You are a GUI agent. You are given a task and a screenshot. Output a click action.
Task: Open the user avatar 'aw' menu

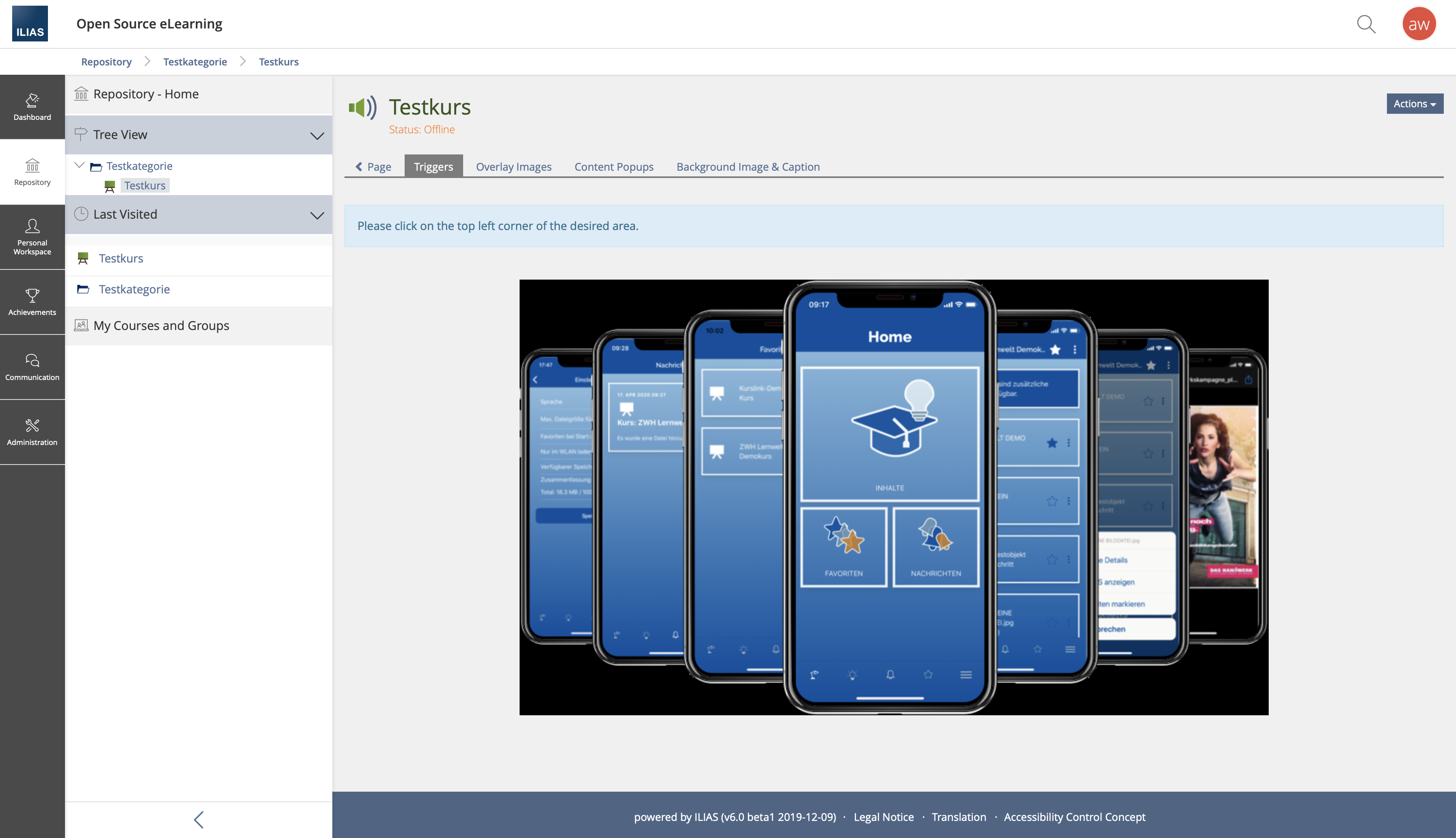point(1418,24)
